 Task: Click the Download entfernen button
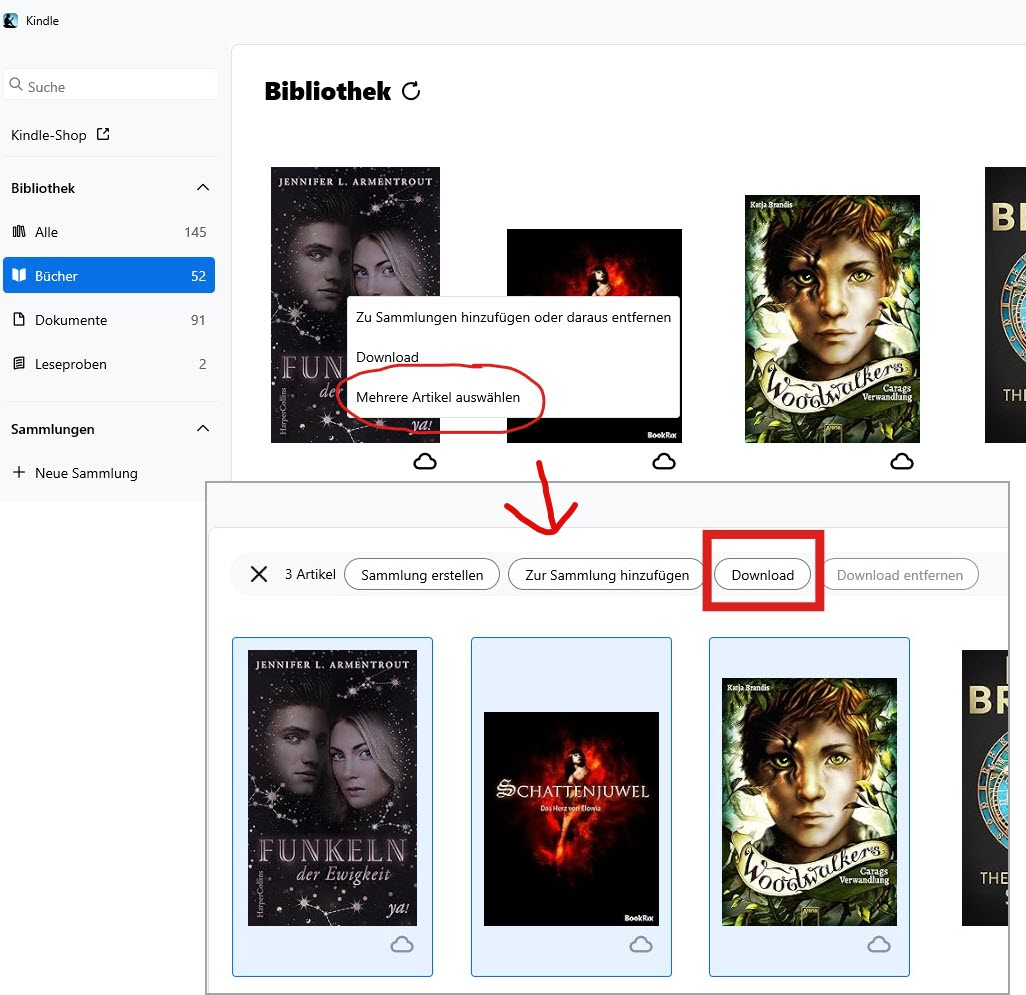click(x=900, y=574)
